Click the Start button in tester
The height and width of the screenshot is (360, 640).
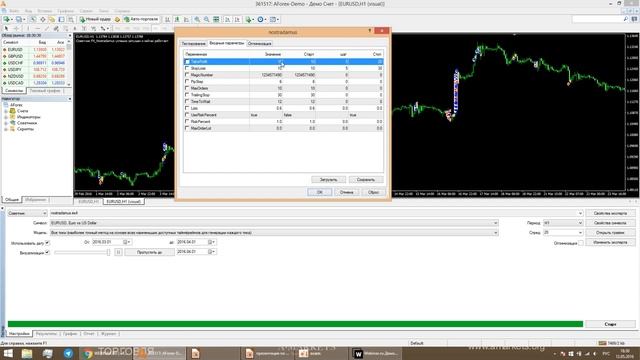(x=610, y=324)
